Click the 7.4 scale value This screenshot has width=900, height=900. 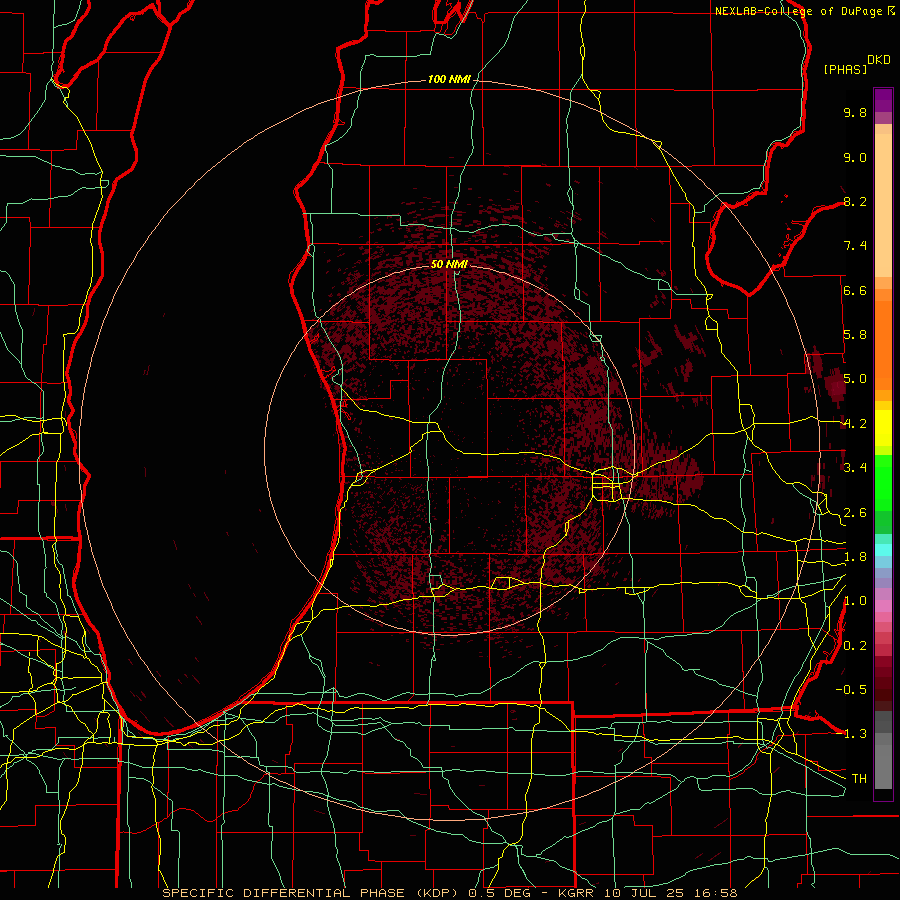855,246
